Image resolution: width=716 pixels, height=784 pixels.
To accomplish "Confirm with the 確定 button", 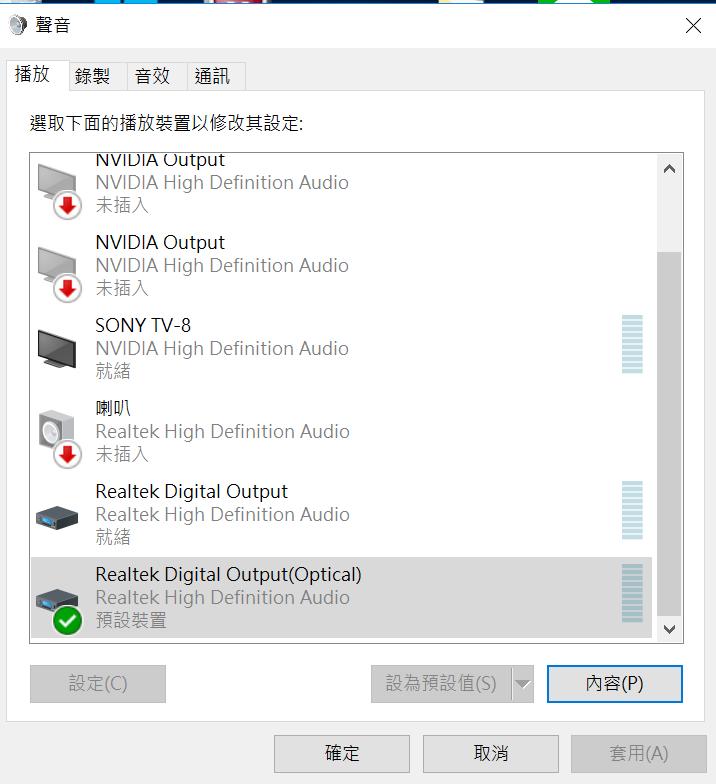I will (342, 754).
